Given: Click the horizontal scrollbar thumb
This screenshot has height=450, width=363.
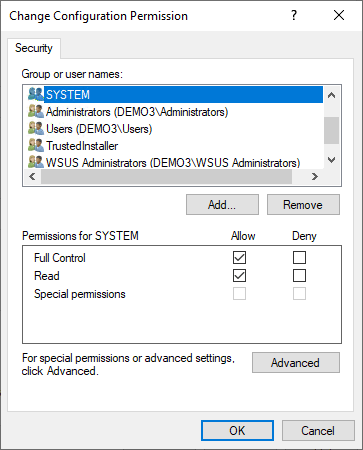Looking at the screenshot, I should point(166,176).
